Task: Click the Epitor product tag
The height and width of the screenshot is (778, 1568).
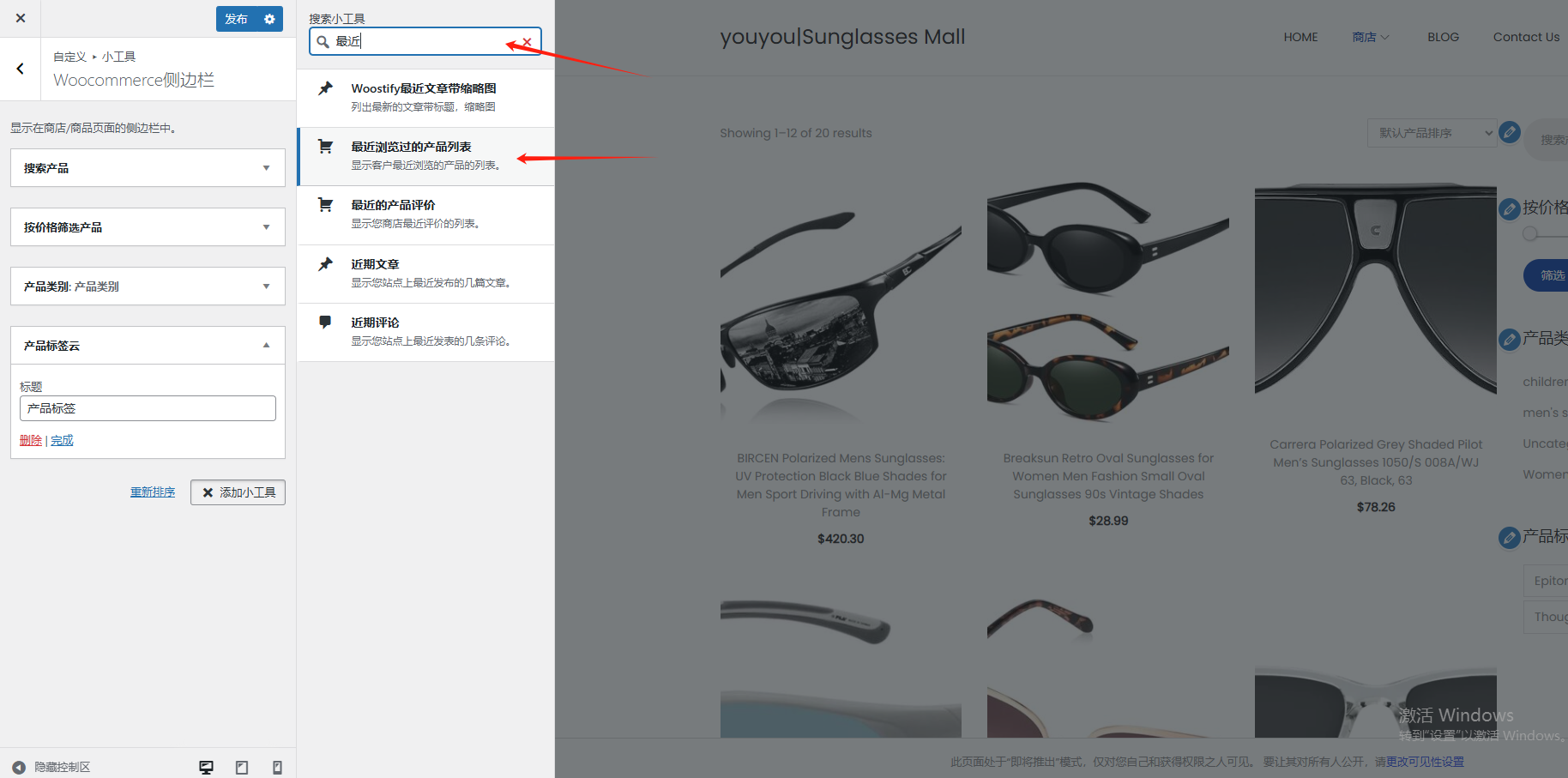Action: coord(1546,581)
